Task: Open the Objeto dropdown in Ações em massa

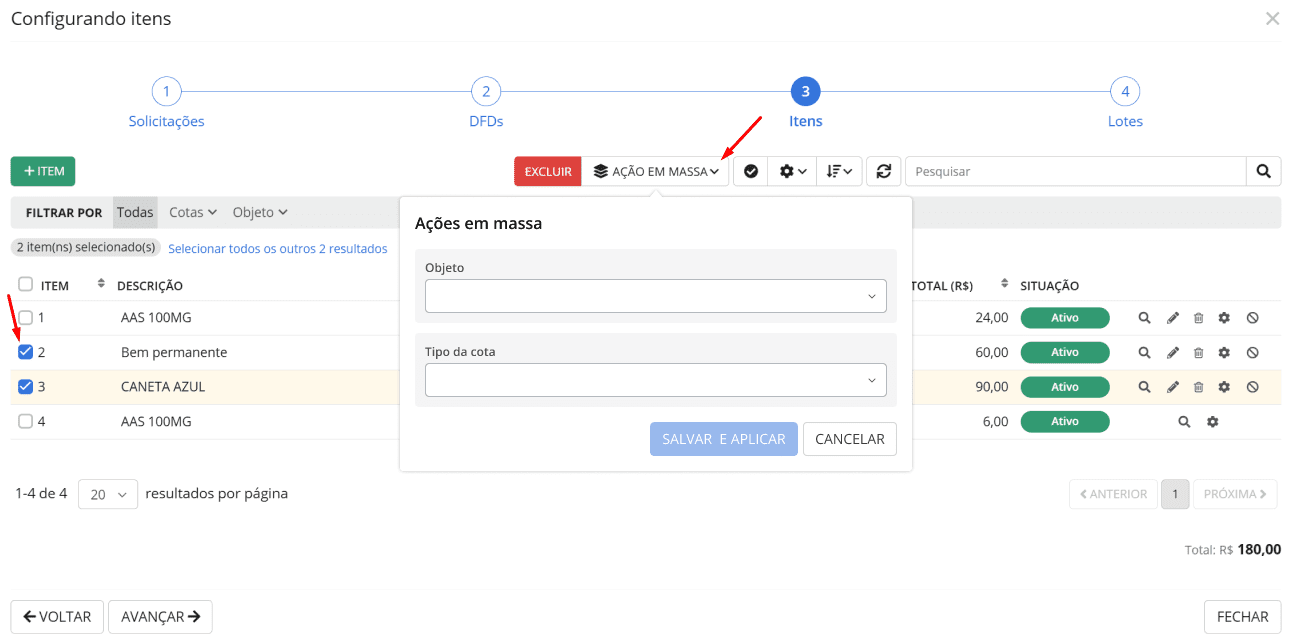Action: tap(655, 296)
